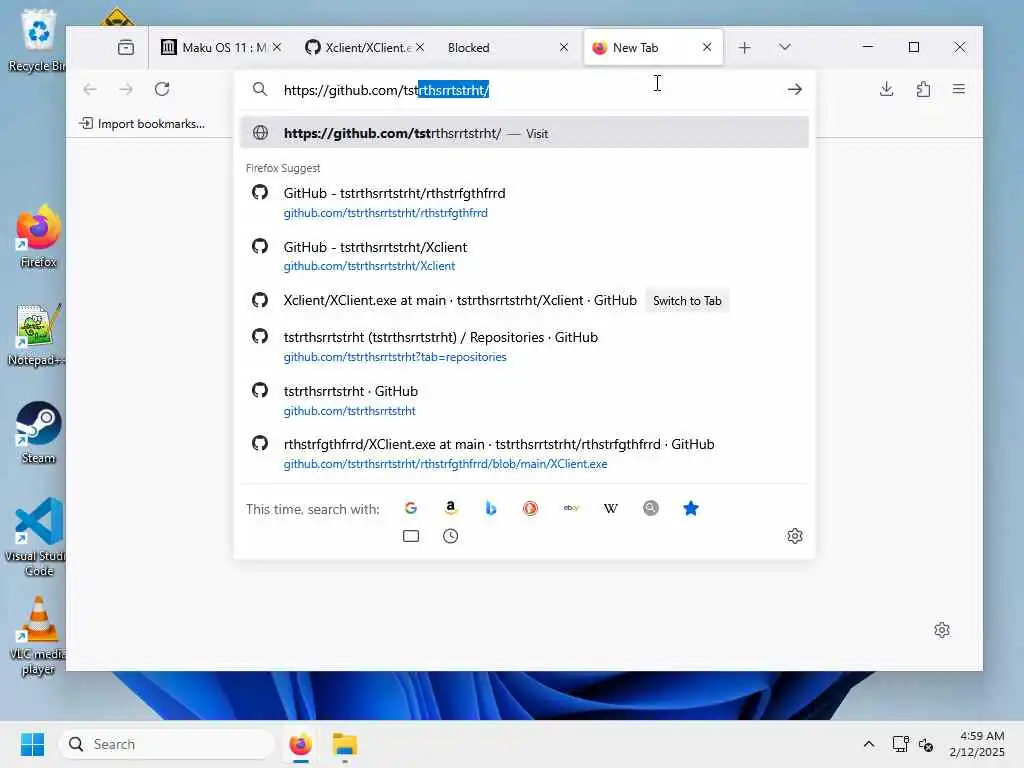Open tstrthsrrtstrht · GitHub profile suggestion
This screenshot has height=768, width=1024.
pyautogui.click(x=524, y=400)
